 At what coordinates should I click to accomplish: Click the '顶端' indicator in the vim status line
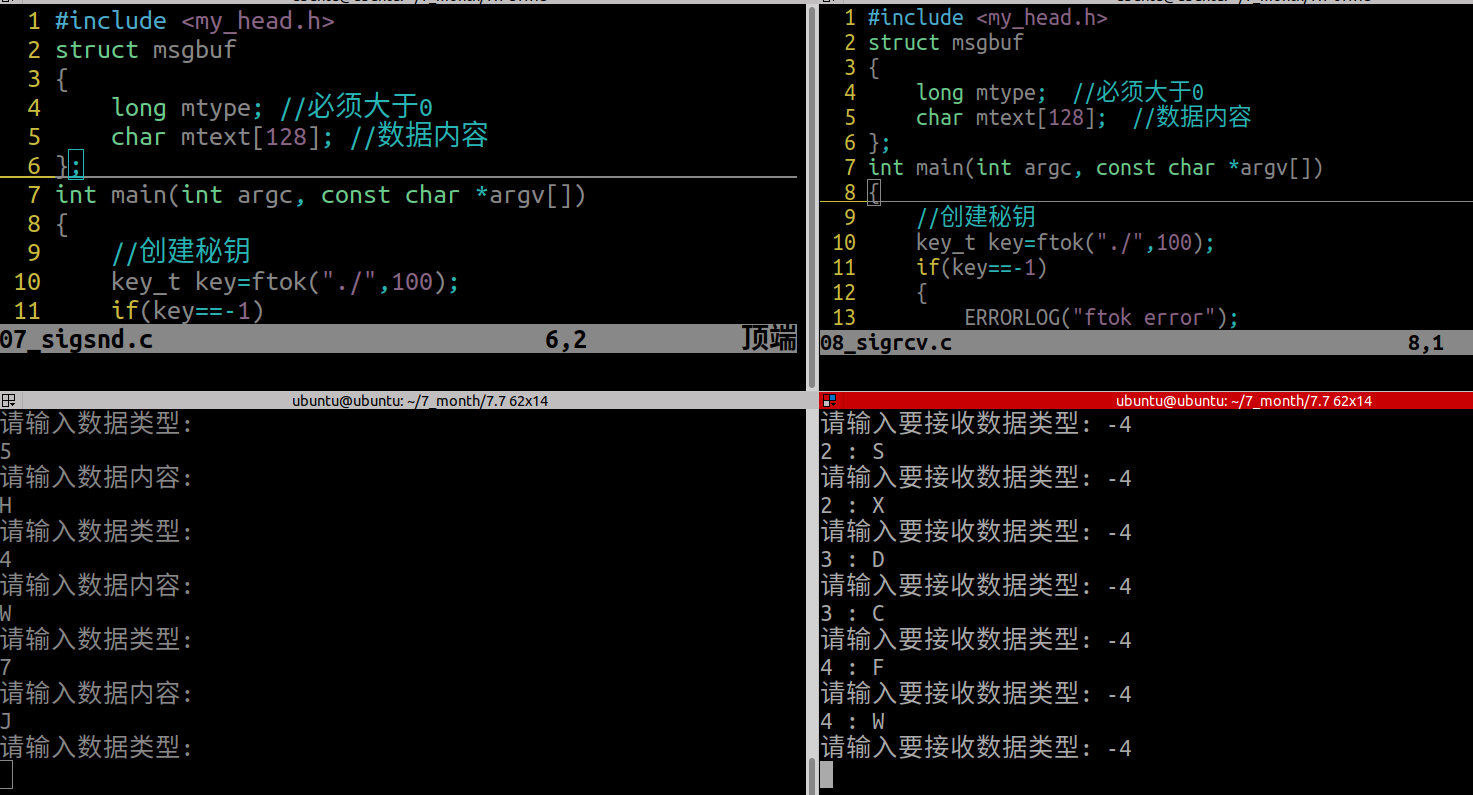click(769, 339)
